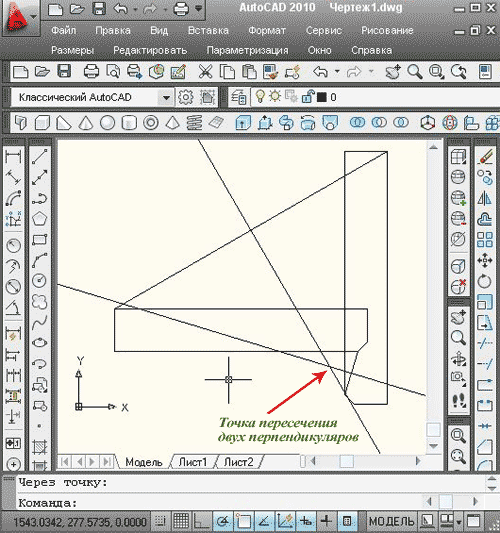The image size is (500, 533).
Task: Toggle Polar tracking in status bar
Action: 223,521
